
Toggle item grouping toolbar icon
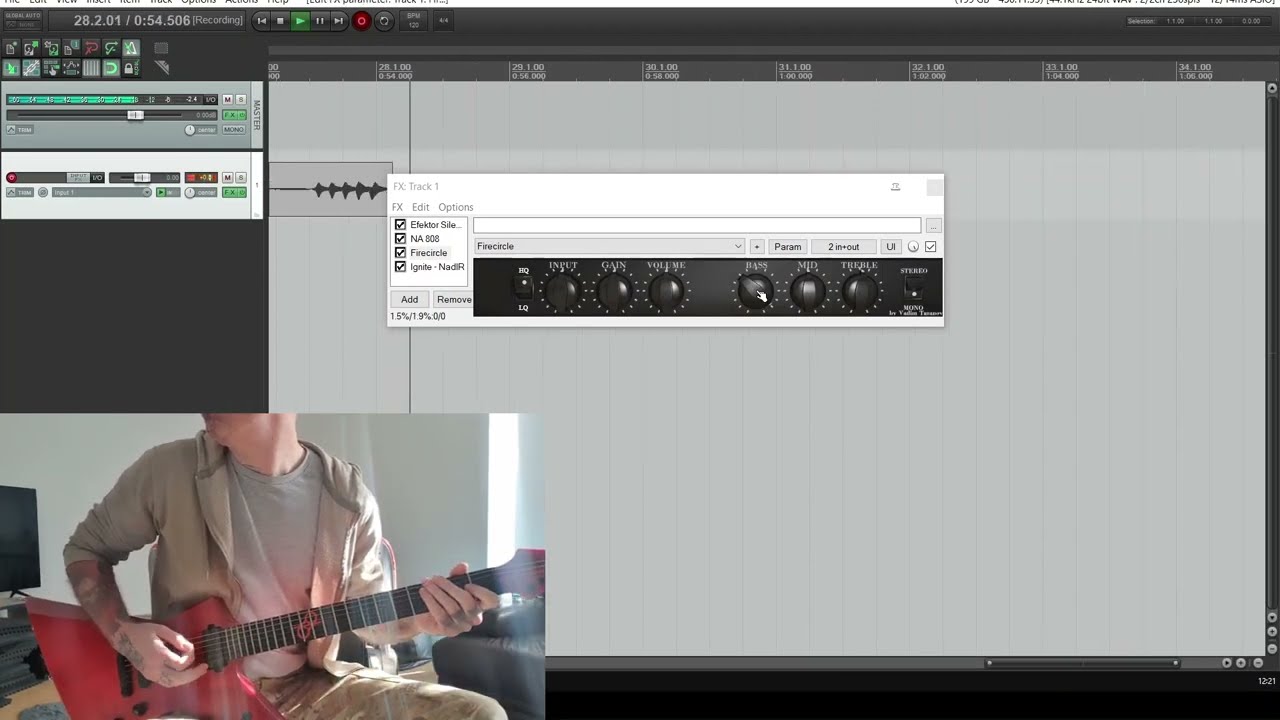pyautogui.click(x=31, y=68)
